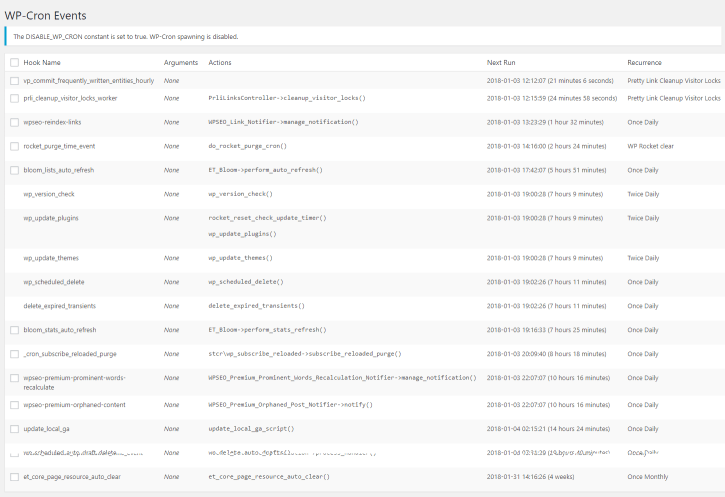Check the _cron_subscribe_reloaded_purge checkbox
The height and width of the screenshot is (497, 725).
click(14, 354)
